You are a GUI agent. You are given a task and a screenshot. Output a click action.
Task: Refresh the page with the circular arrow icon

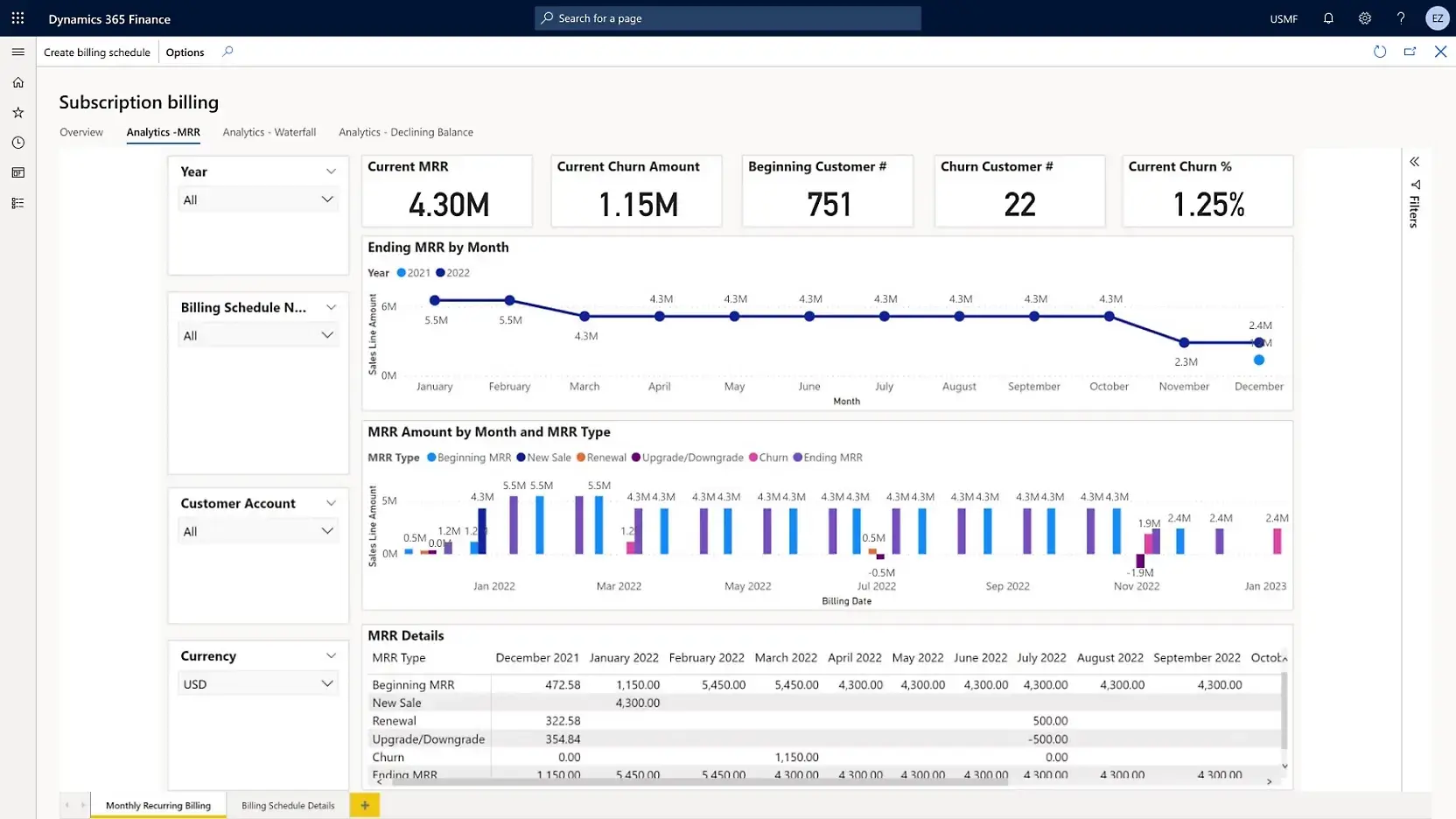[x=1380, y=52]
